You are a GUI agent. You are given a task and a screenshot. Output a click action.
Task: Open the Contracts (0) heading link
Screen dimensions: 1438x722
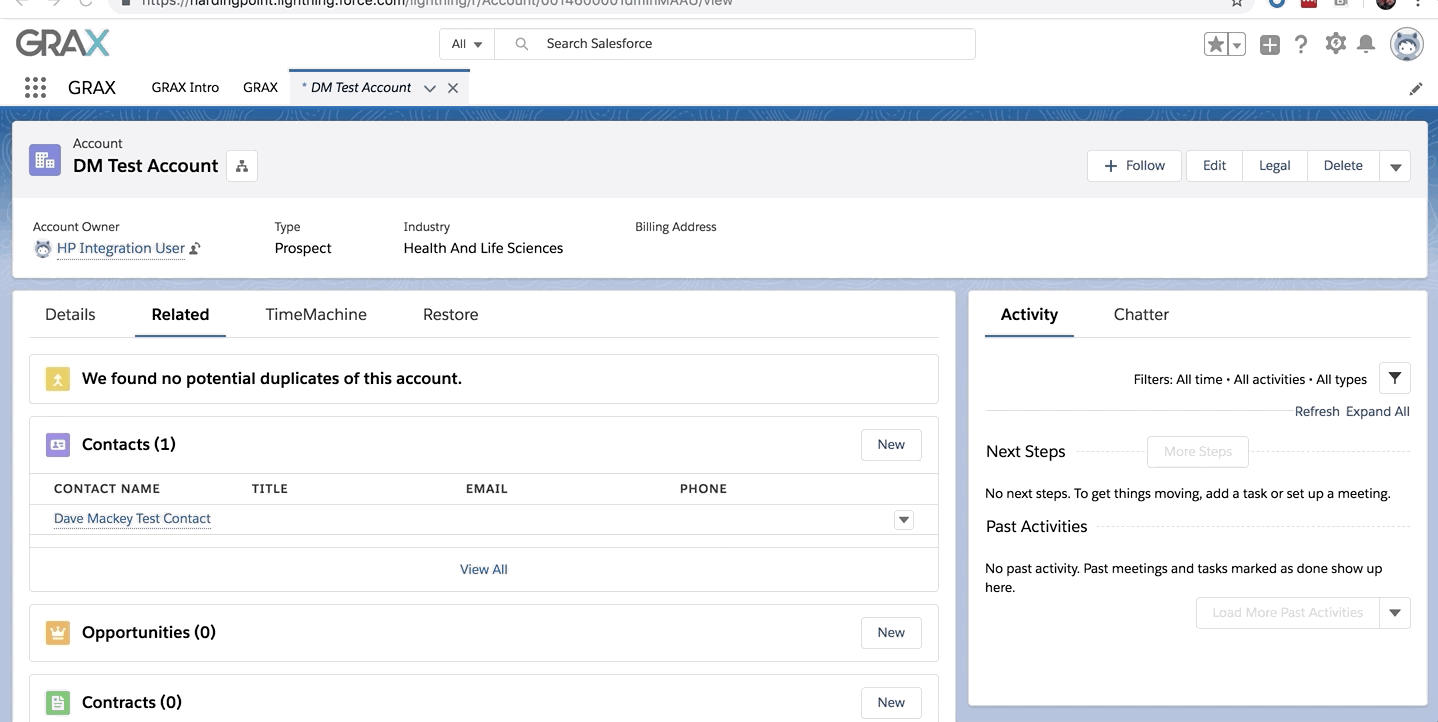132,703
